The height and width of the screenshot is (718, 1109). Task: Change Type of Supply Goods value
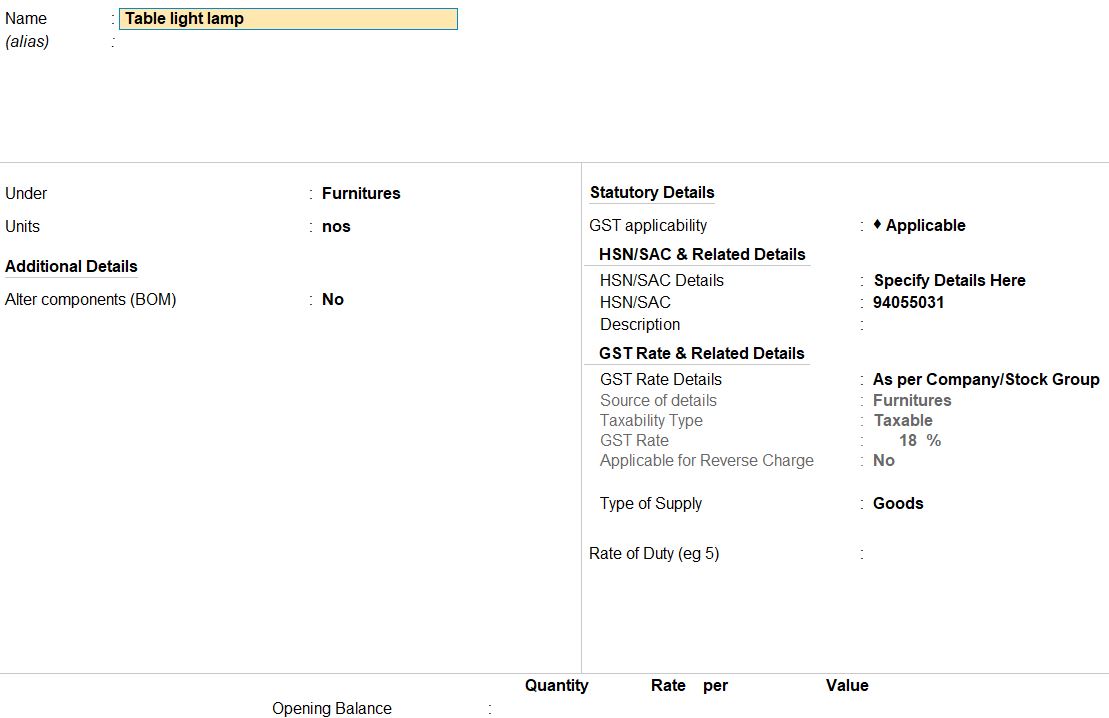tap(897, 504)
